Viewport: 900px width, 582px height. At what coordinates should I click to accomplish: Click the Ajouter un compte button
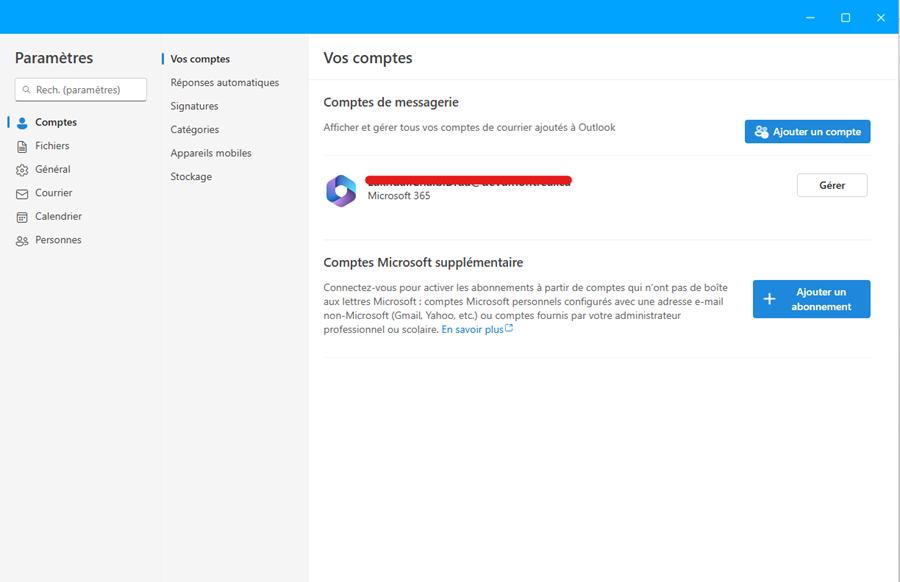coord(807,131)
